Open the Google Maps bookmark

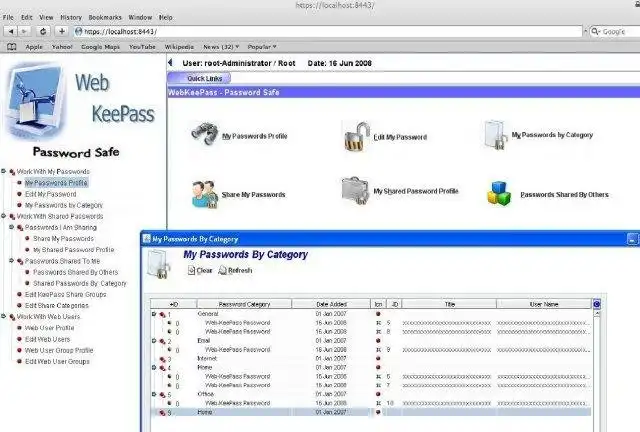(x=100, y=47)
